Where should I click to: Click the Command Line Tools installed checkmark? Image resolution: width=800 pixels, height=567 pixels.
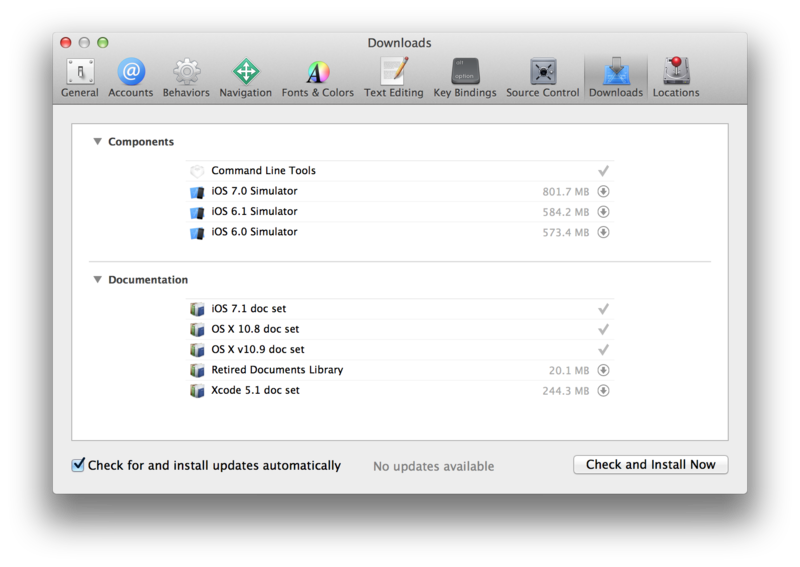[x=604, y=171]
